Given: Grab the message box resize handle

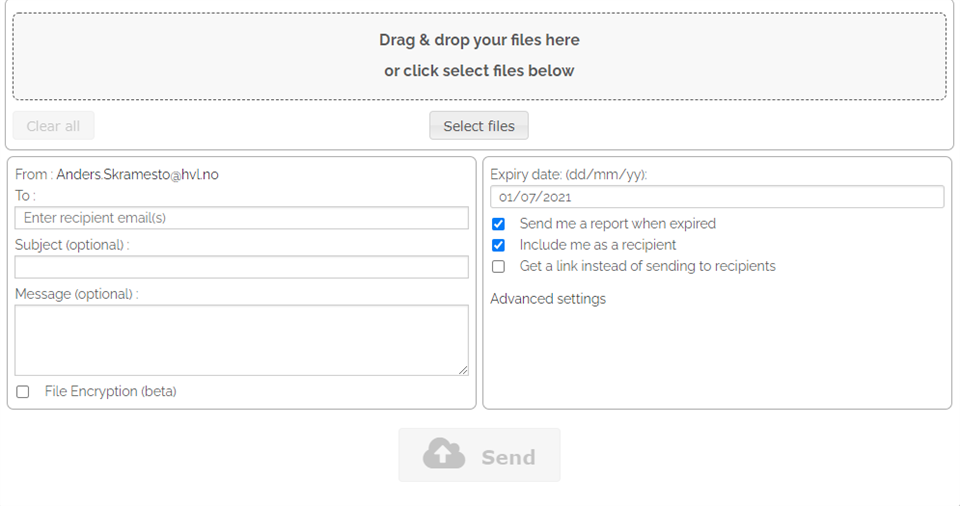Looking at the screenshot, I should (463, 370).
